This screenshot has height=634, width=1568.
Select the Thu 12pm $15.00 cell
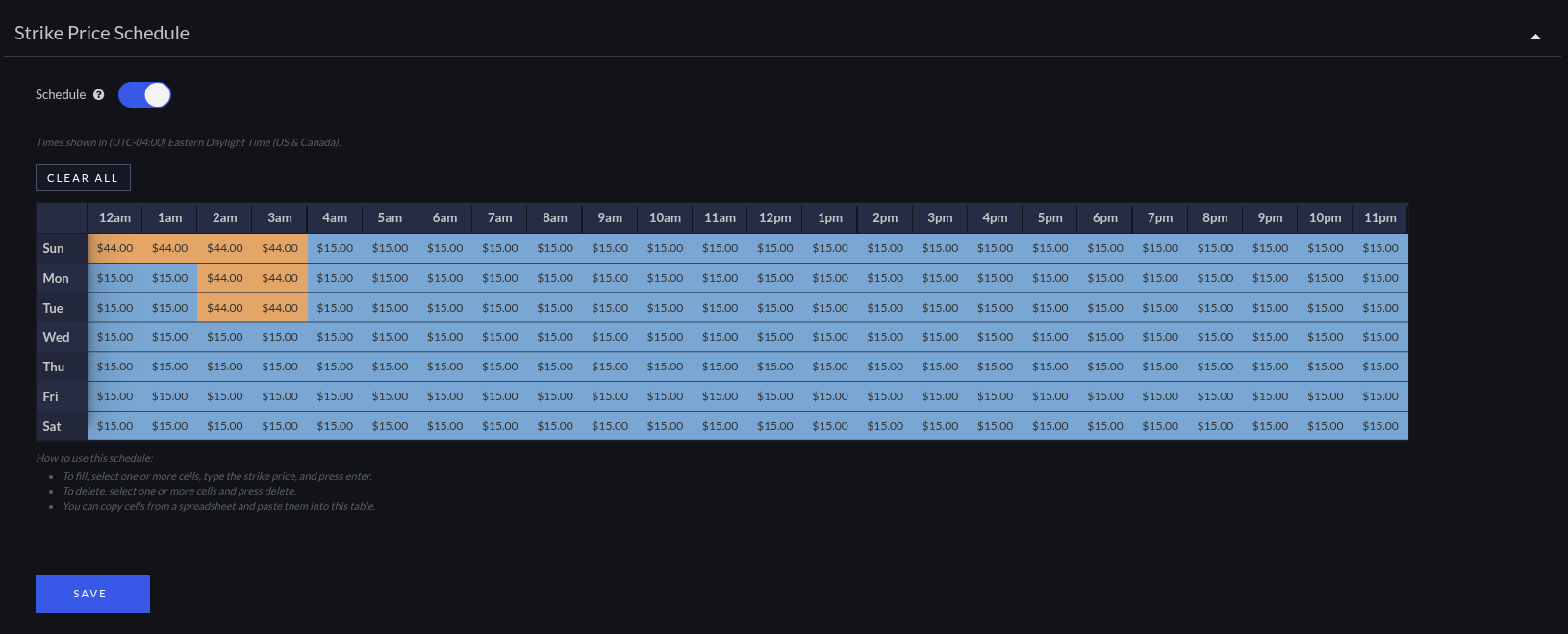pos(775,367)
